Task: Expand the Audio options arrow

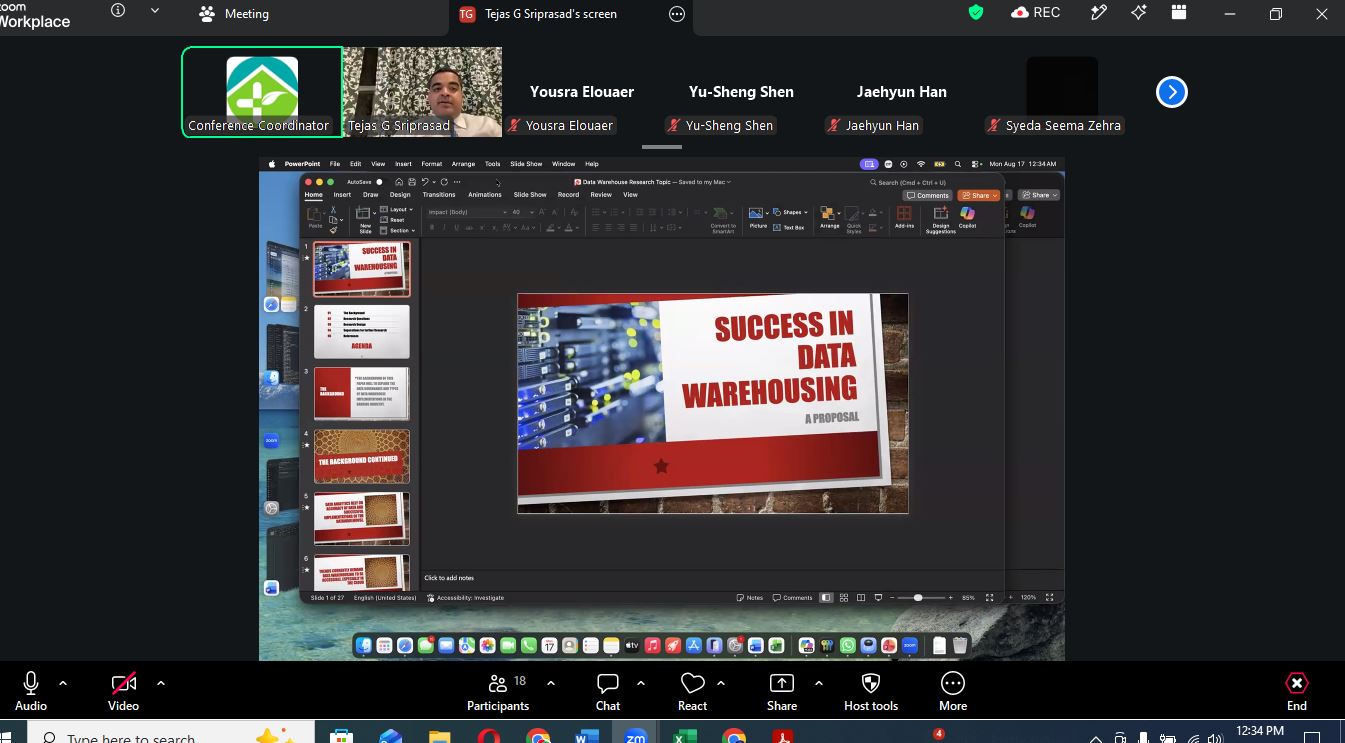Action: coord(63,683)
